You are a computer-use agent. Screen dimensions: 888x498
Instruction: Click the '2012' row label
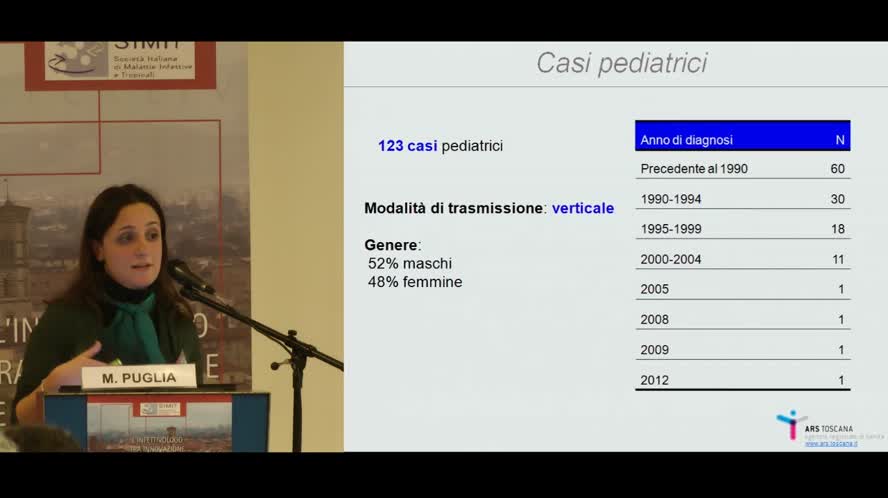654,380
